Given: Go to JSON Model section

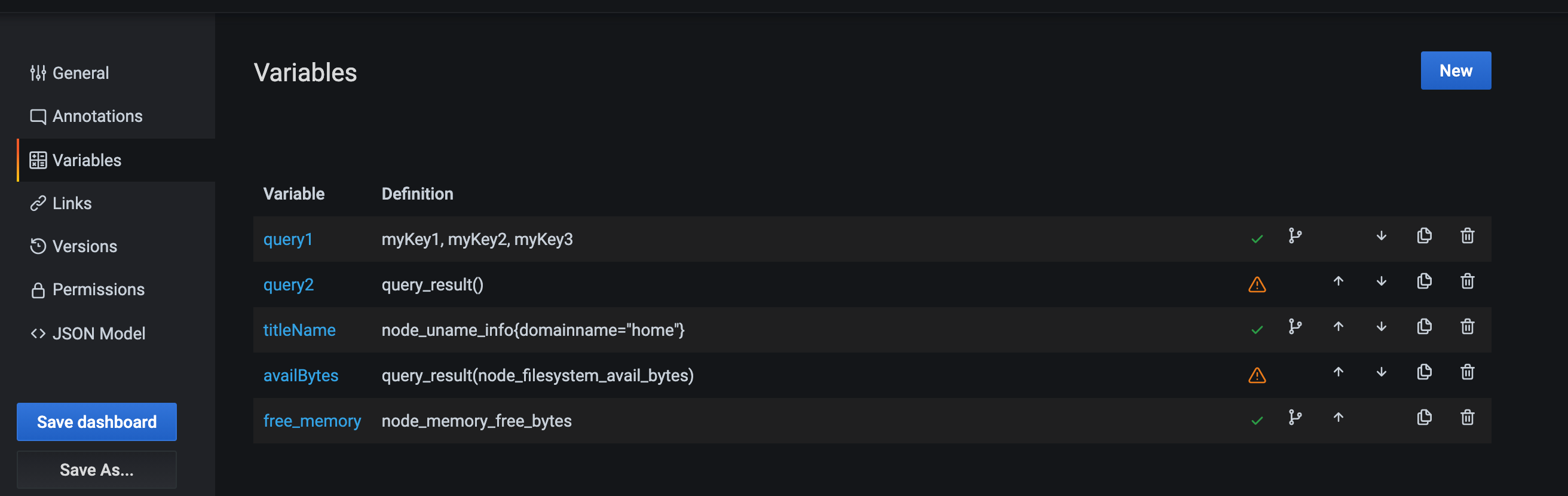Looking at the screenshot, I should click(x=99, y=333).
